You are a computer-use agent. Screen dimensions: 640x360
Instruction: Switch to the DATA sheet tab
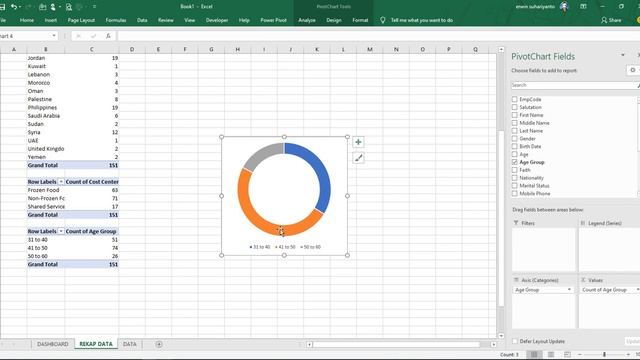pos(130,344)
